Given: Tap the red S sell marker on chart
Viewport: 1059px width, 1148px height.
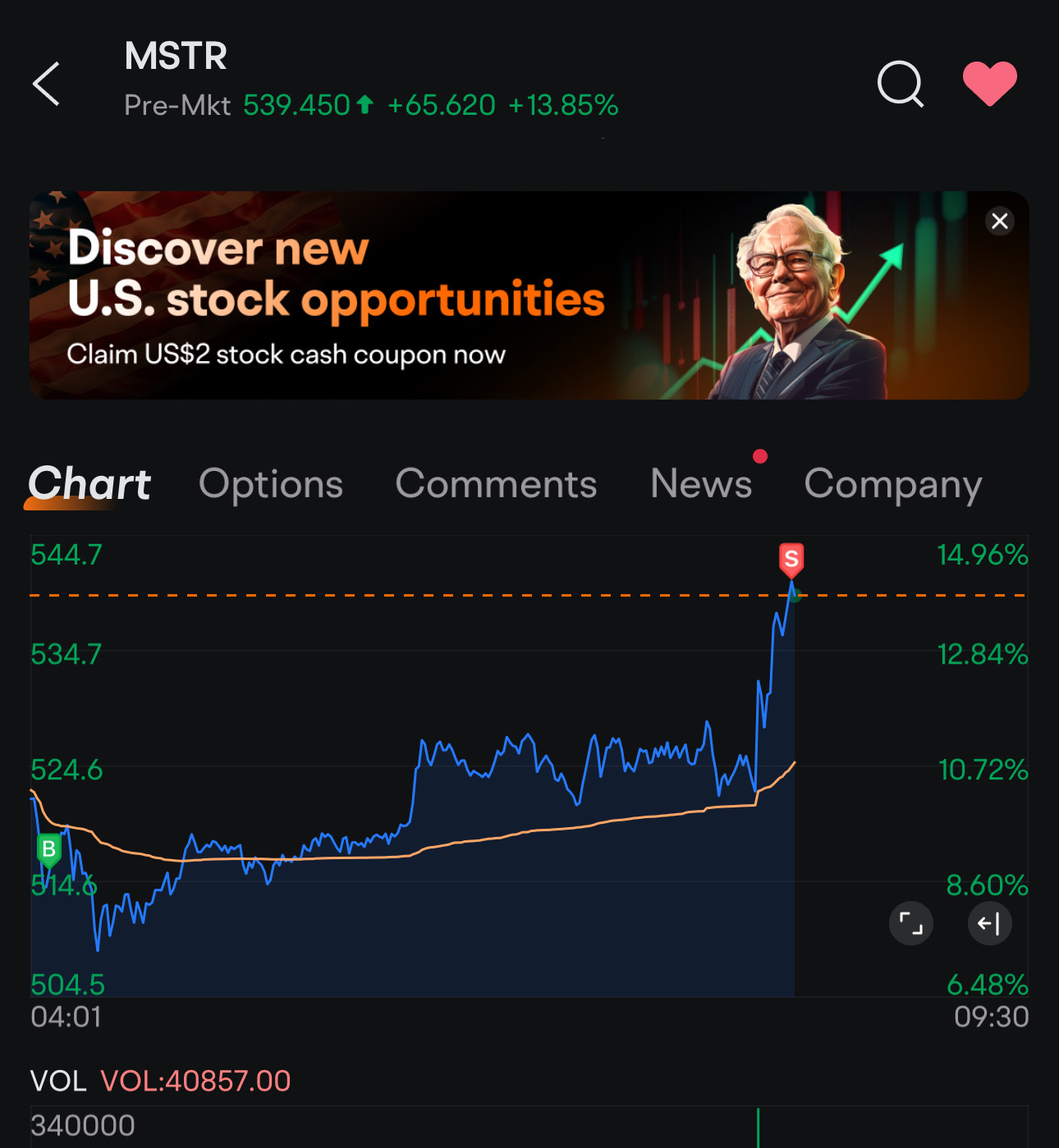Looking at the screenshot, I should [791, 560].
